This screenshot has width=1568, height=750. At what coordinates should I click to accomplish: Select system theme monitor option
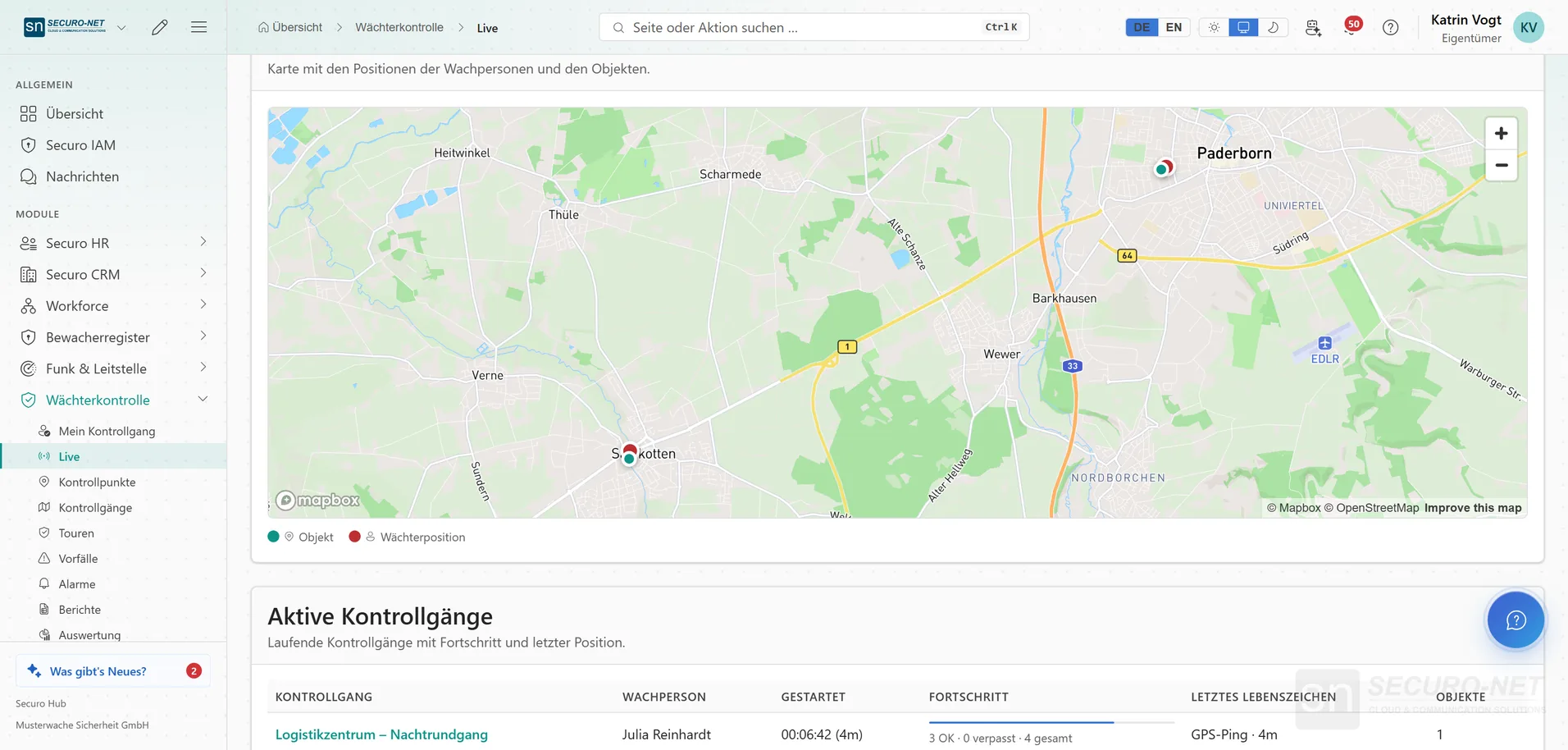tap(1243, 27)
